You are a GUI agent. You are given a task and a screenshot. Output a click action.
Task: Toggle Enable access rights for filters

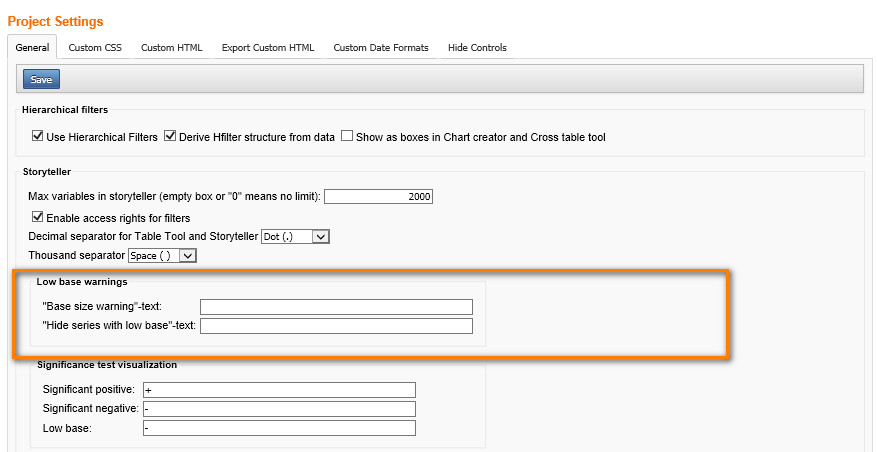38,217
